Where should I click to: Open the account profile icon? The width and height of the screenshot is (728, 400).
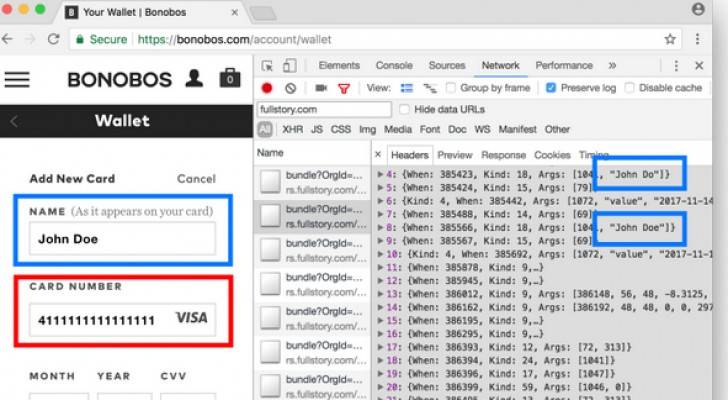click(194, 78)
